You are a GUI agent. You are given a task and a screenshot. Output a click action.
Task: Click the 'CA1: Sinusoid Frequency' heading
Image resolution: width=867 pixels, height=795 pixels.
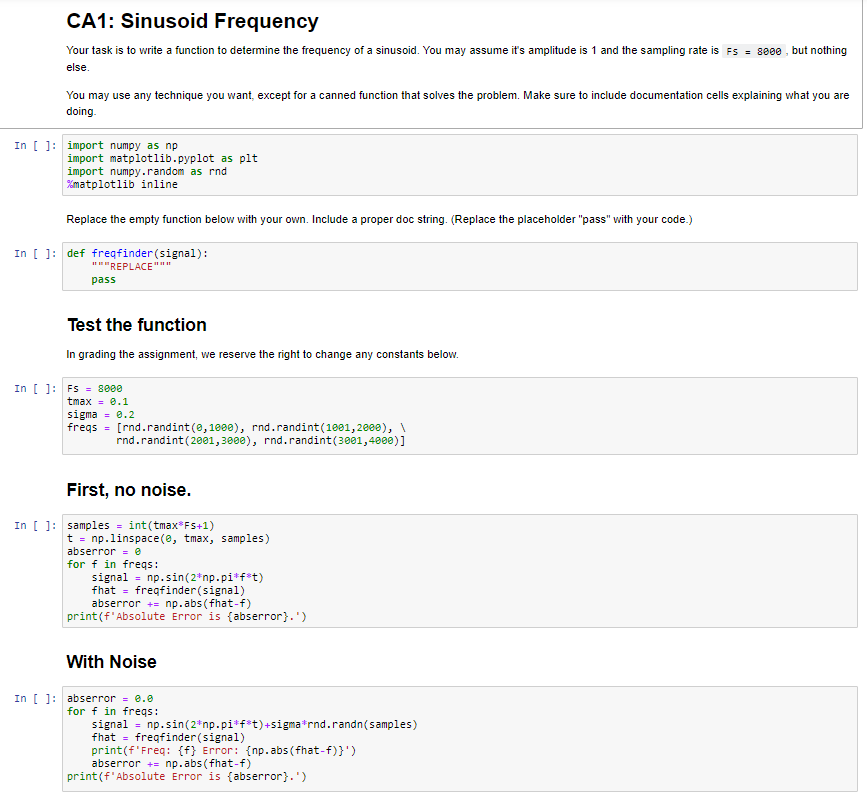tap(192, 21)
